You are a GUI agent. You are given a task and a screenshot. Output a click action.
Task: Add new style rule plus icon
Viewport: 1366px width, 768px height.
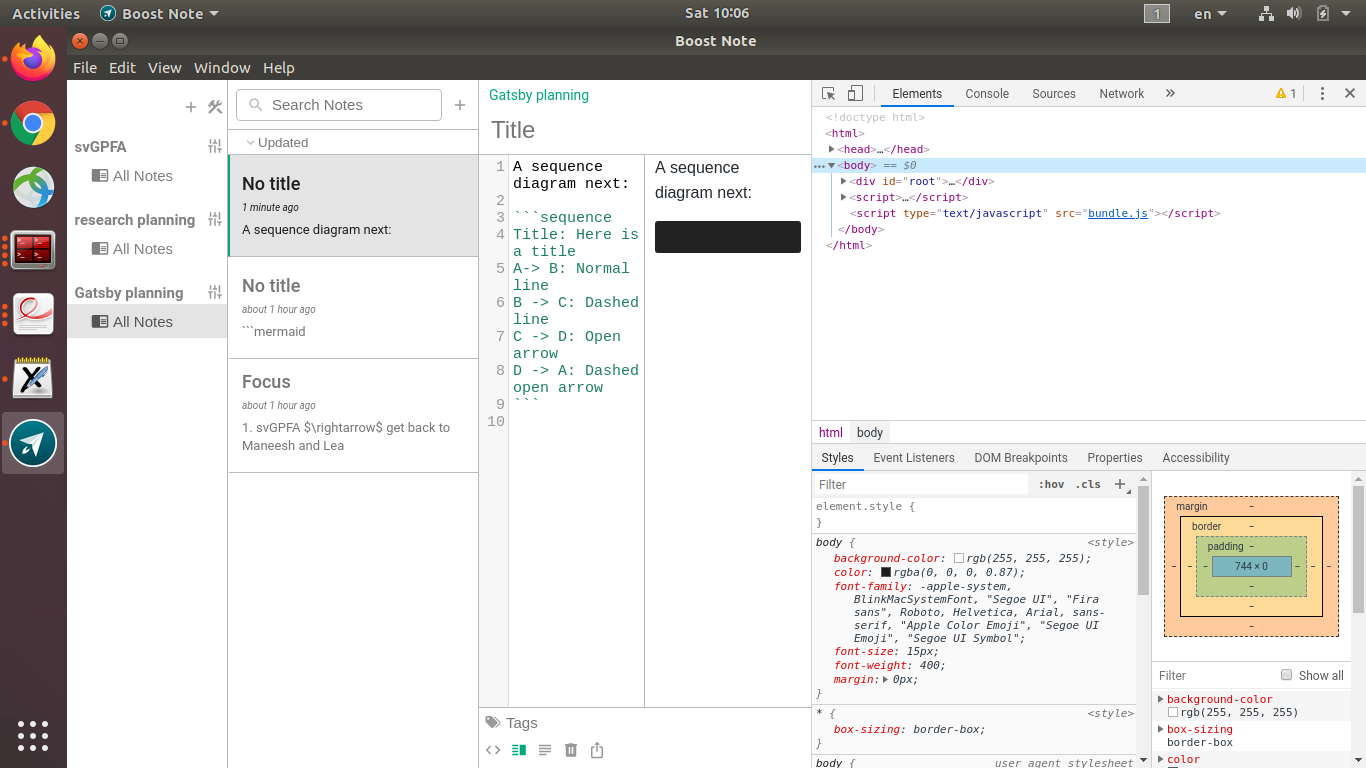1121,484
